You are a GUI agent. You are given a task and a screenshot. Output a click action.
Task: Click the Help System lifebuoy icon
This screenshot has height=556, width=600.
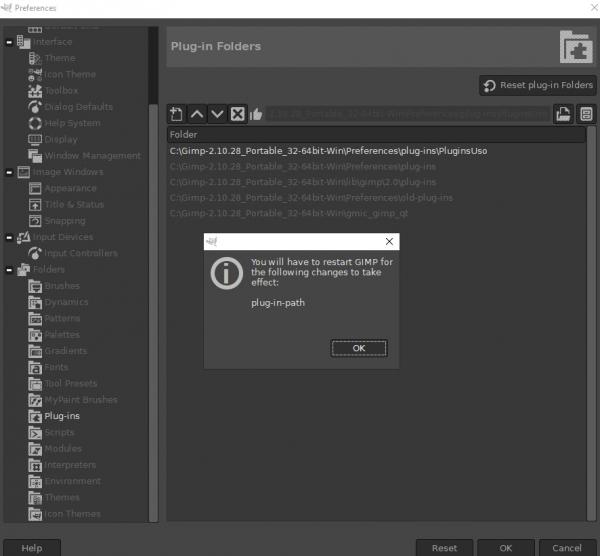(x=35, y=123)
